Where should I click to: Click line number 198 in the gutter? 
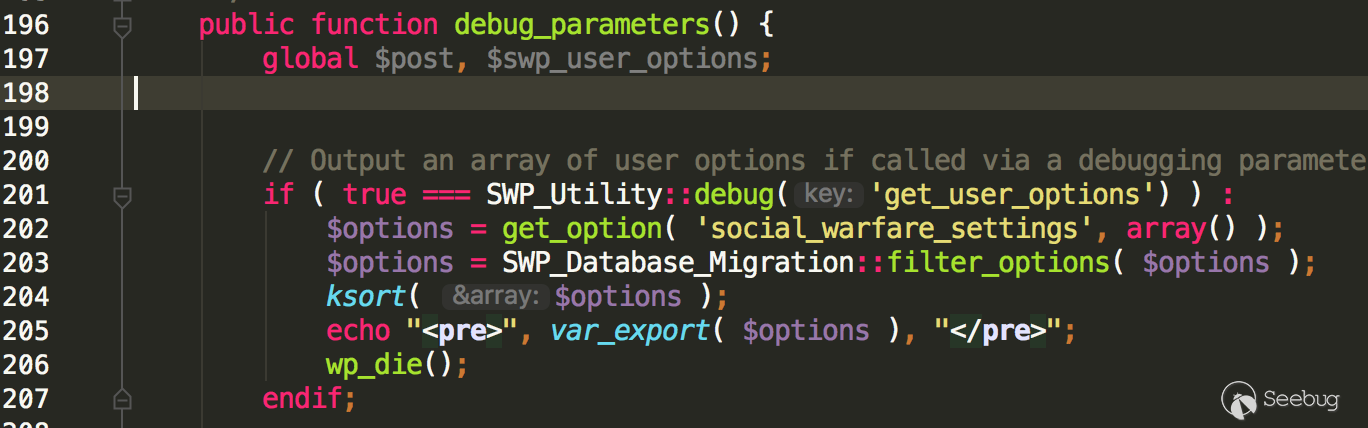pyautogui.click(x=25, y=93)
